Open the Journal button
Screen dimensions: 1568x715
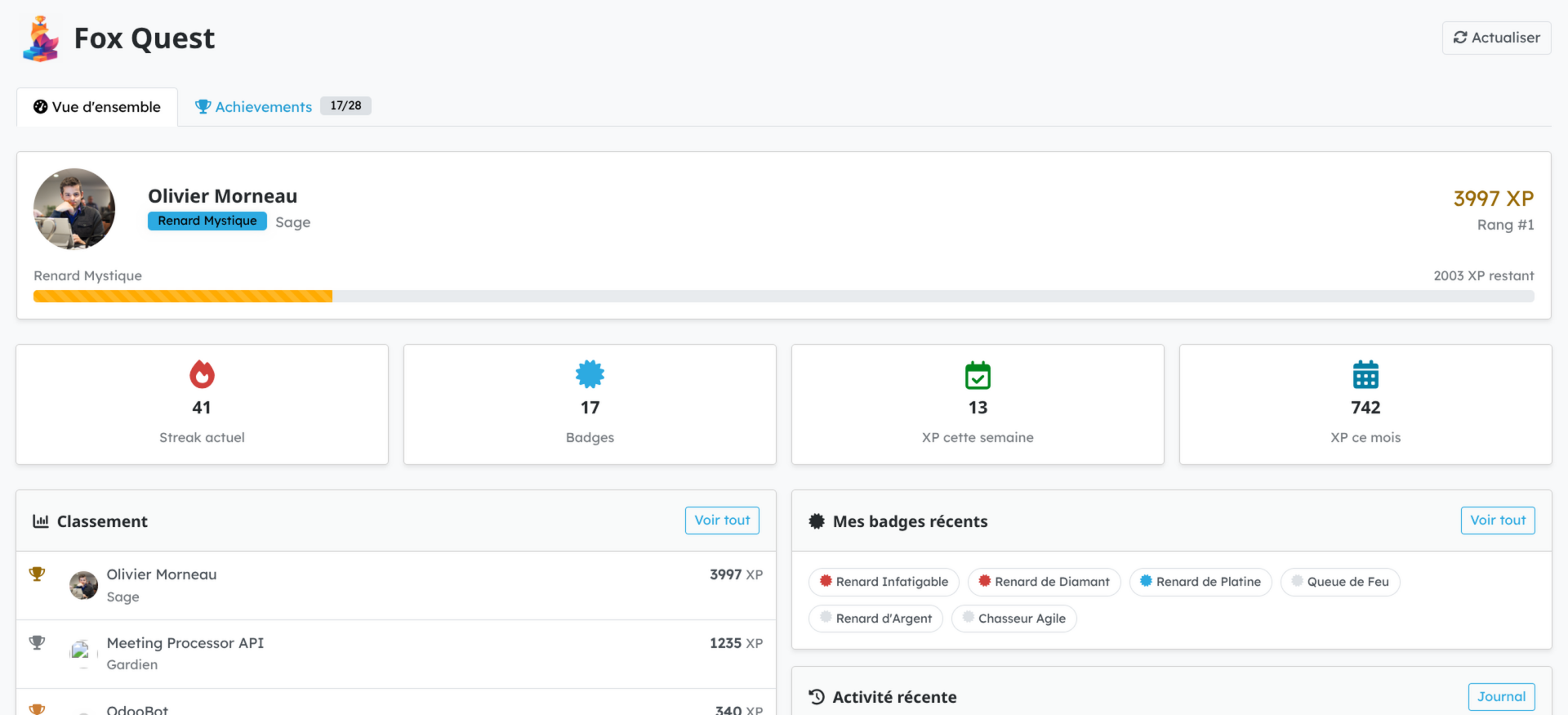[1501, 697]
